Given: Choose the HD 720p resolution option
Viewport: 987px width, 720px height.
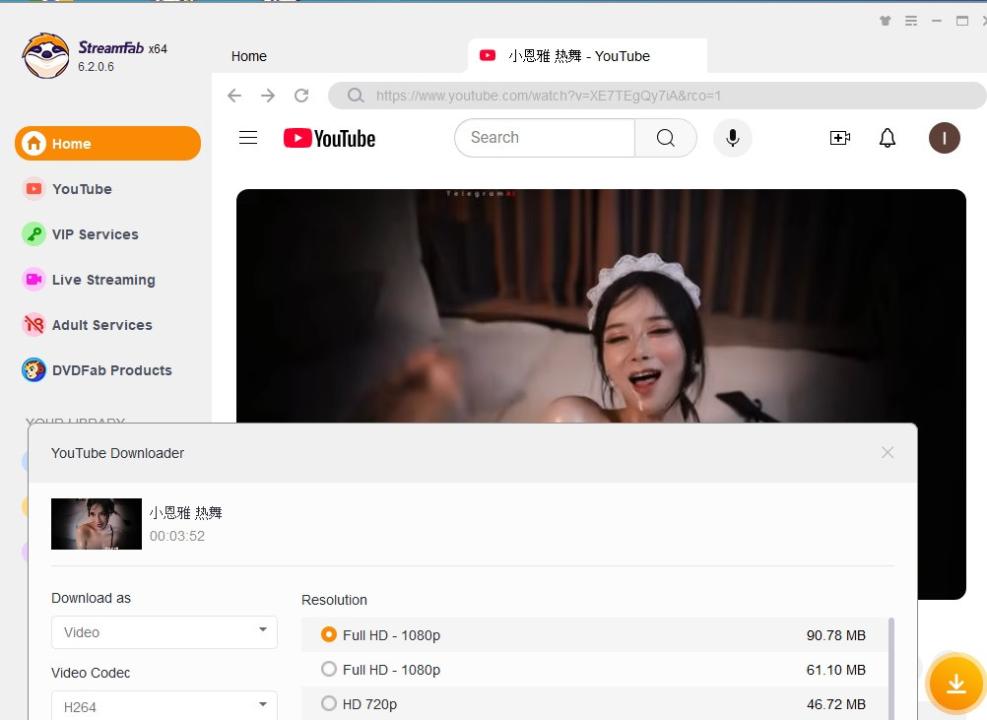Looking at the screenshot, I should click(329, 704).
